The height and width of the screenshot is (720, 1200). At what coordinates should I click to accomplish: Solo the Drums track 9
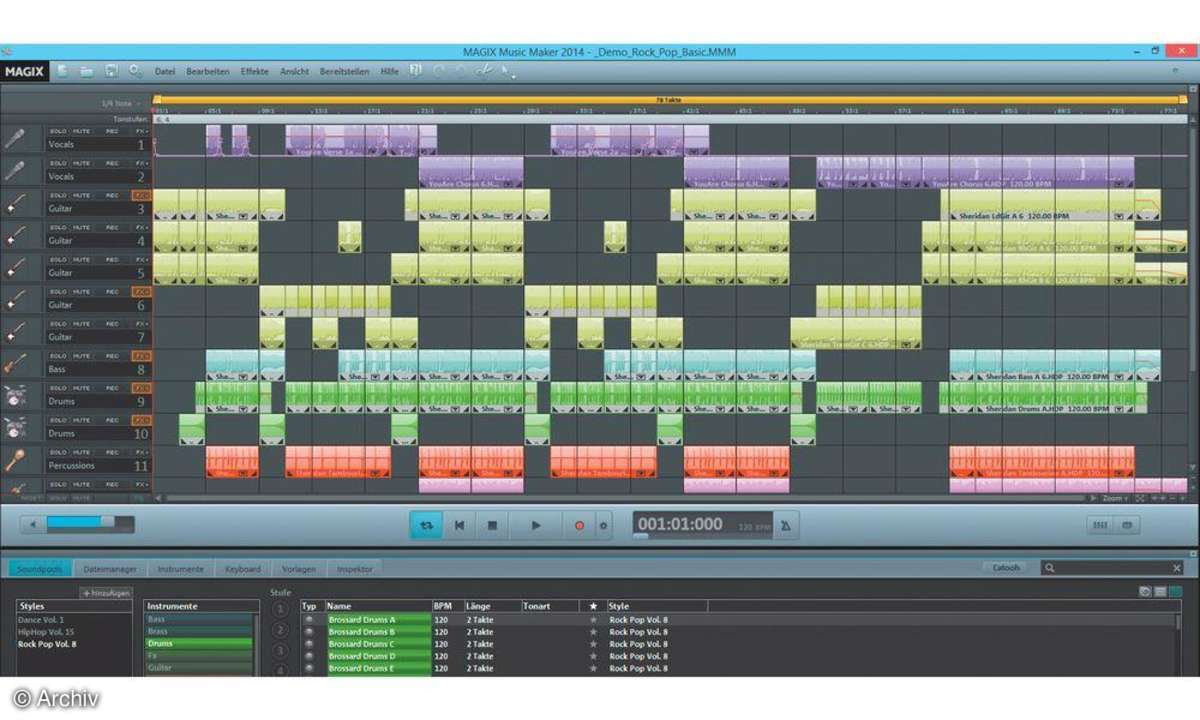point(59,388)
